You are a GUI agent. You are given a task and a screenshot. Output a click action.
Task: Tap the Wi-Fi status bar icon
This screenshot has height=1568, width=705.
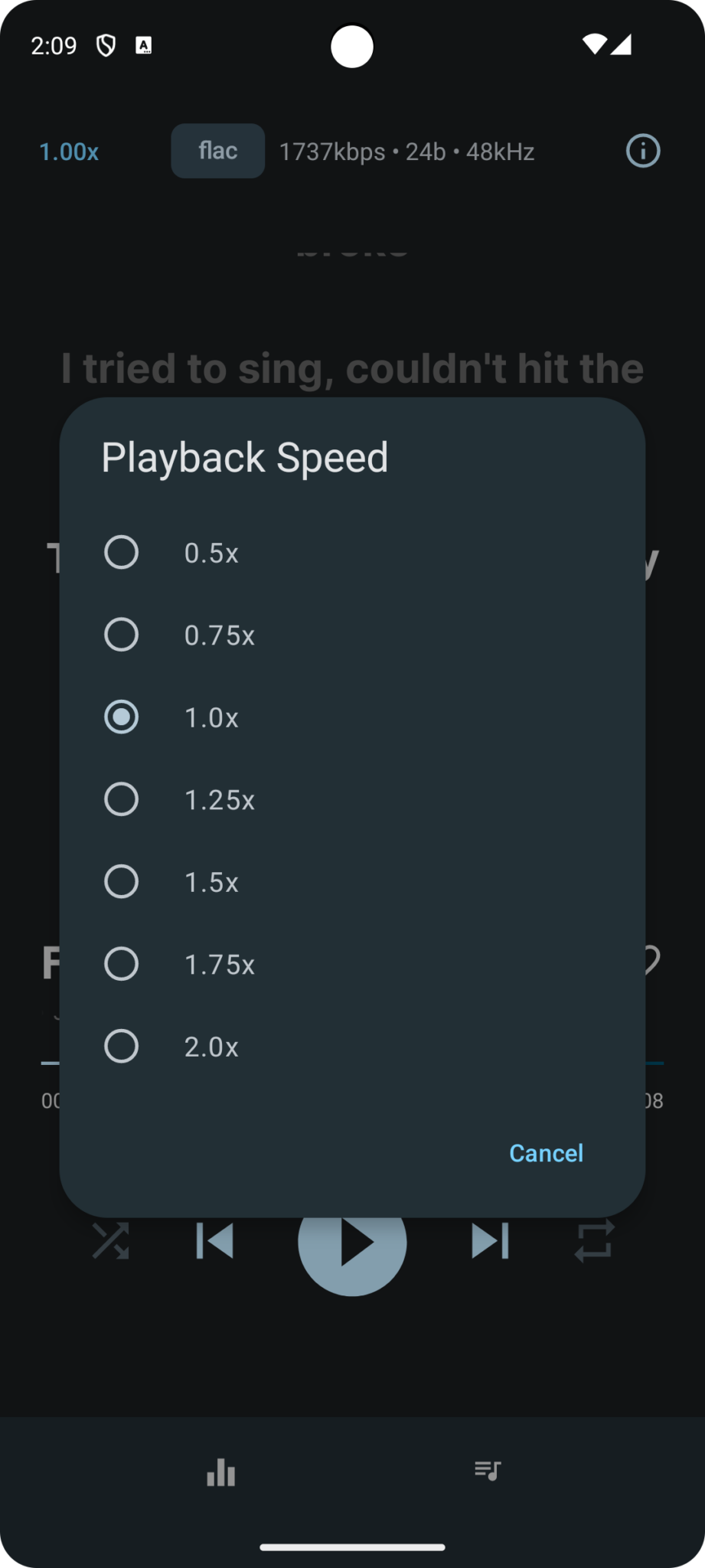coord(593,44)
